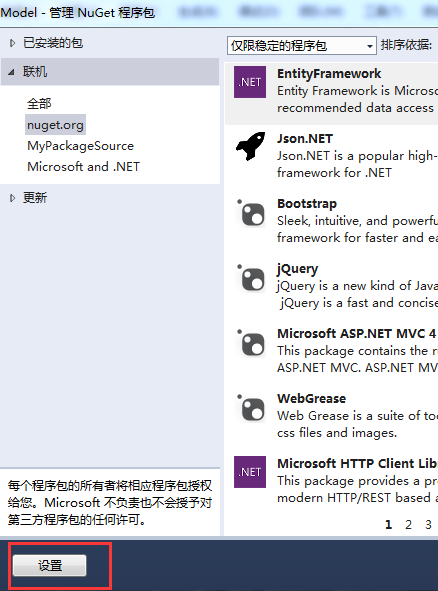This screenshot has width=438, height=591.
Task: Click the 排序依据 label
Action: (406, 45)
